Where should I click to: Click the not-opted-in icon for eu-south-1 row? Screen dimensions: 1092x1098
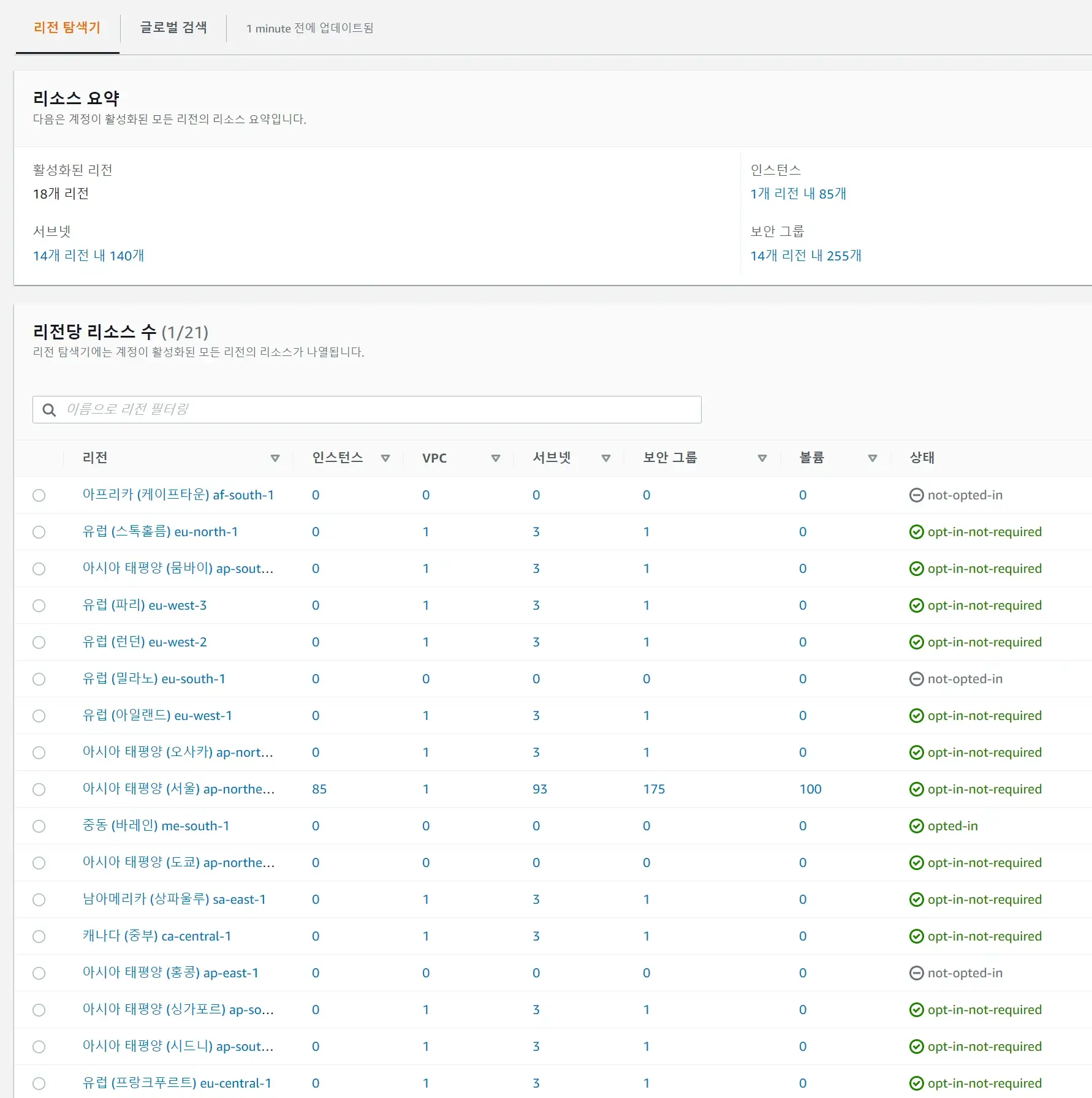coord(916,679)
